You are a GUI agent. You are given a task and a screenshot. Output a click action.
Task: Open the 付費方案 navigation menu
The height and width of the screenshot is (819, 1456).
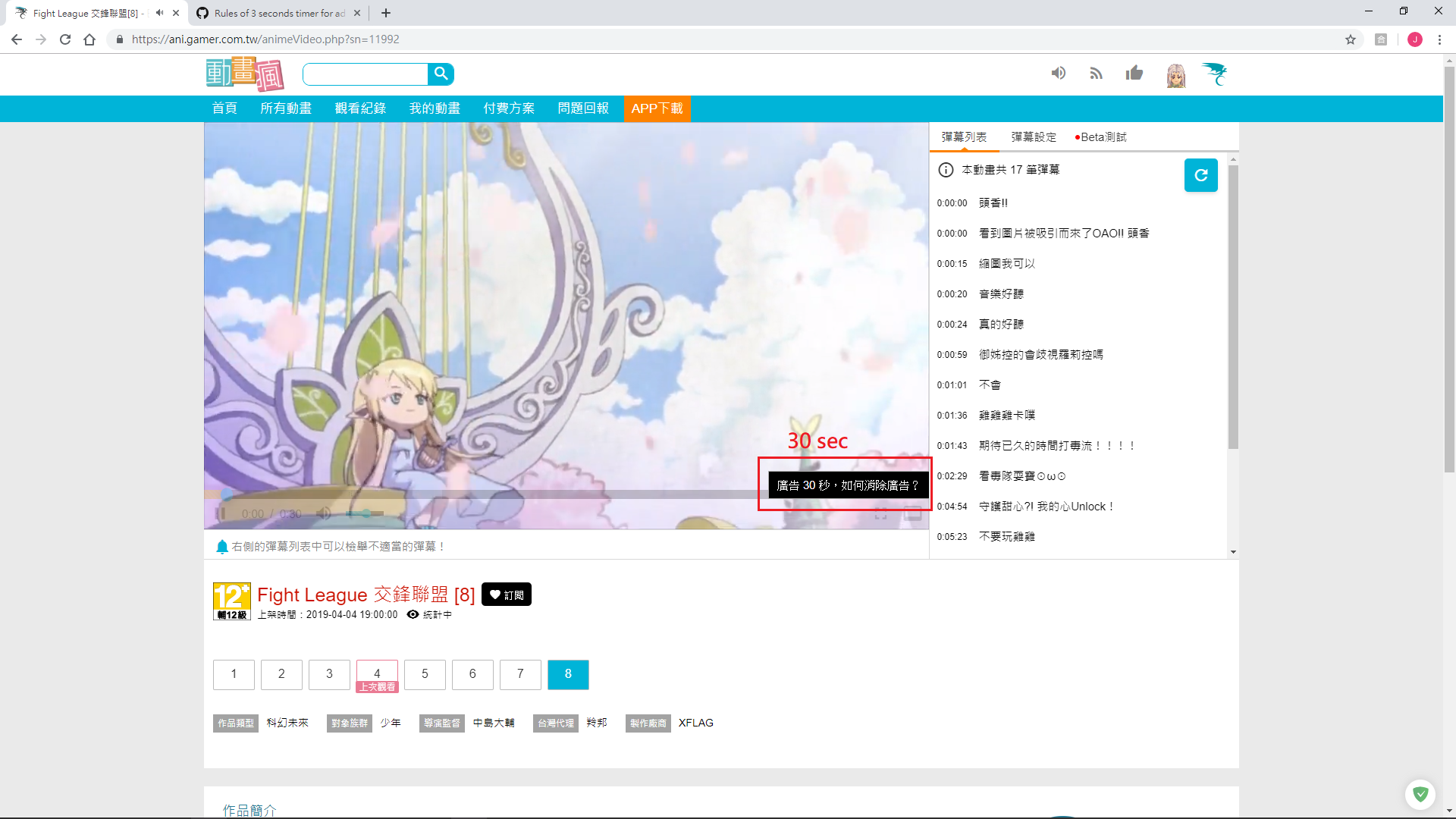coord(509,108)
